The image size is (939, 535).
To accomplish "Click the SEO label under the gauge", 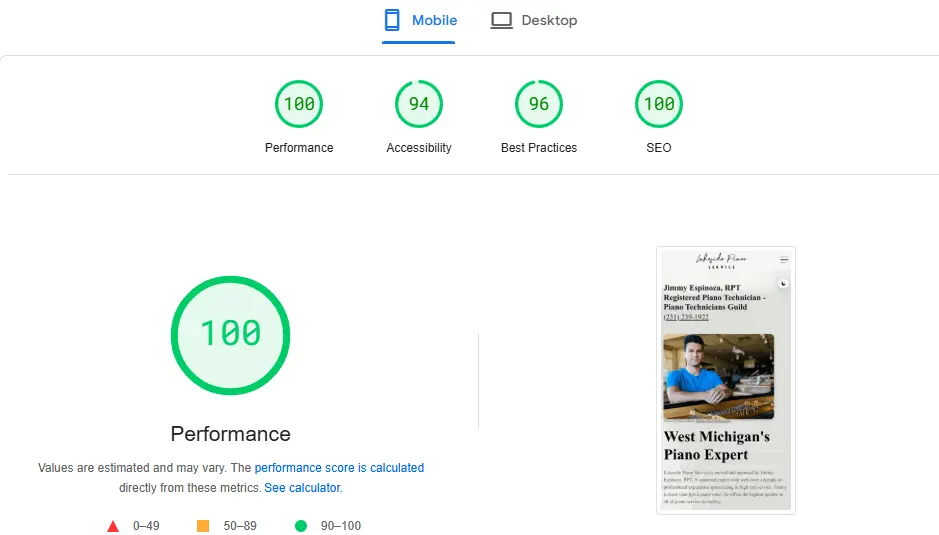I will pos(659,147).
